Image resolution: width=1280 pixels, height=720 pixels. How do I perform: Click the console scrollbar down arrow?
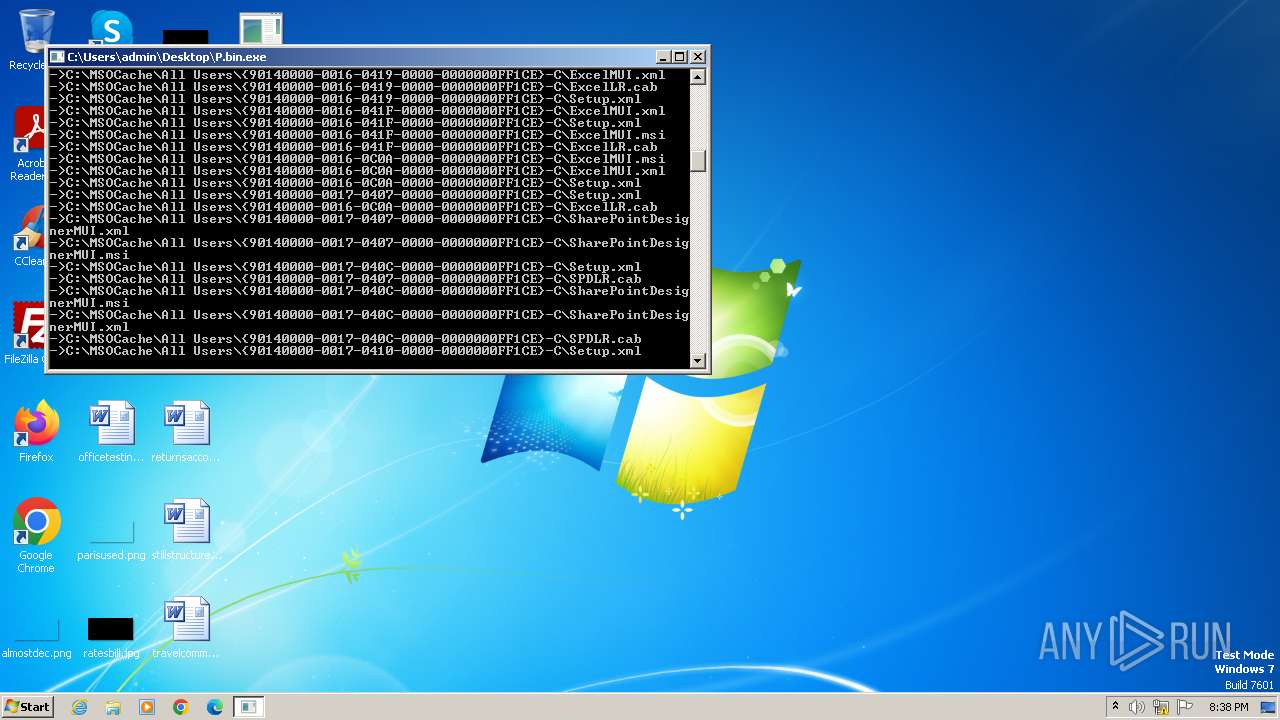pos(698,361)
